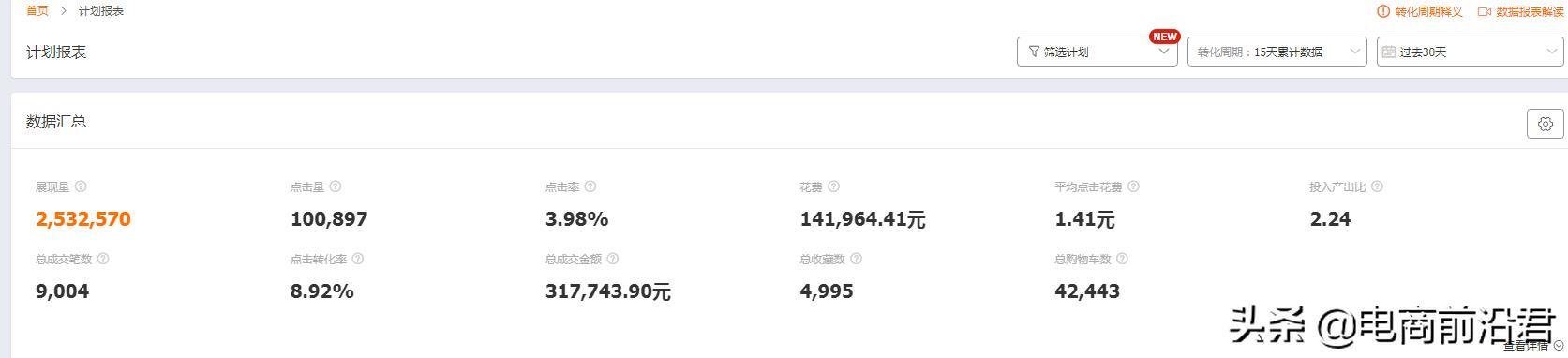Click help icon beside 总成交金额

pos(613,259)
